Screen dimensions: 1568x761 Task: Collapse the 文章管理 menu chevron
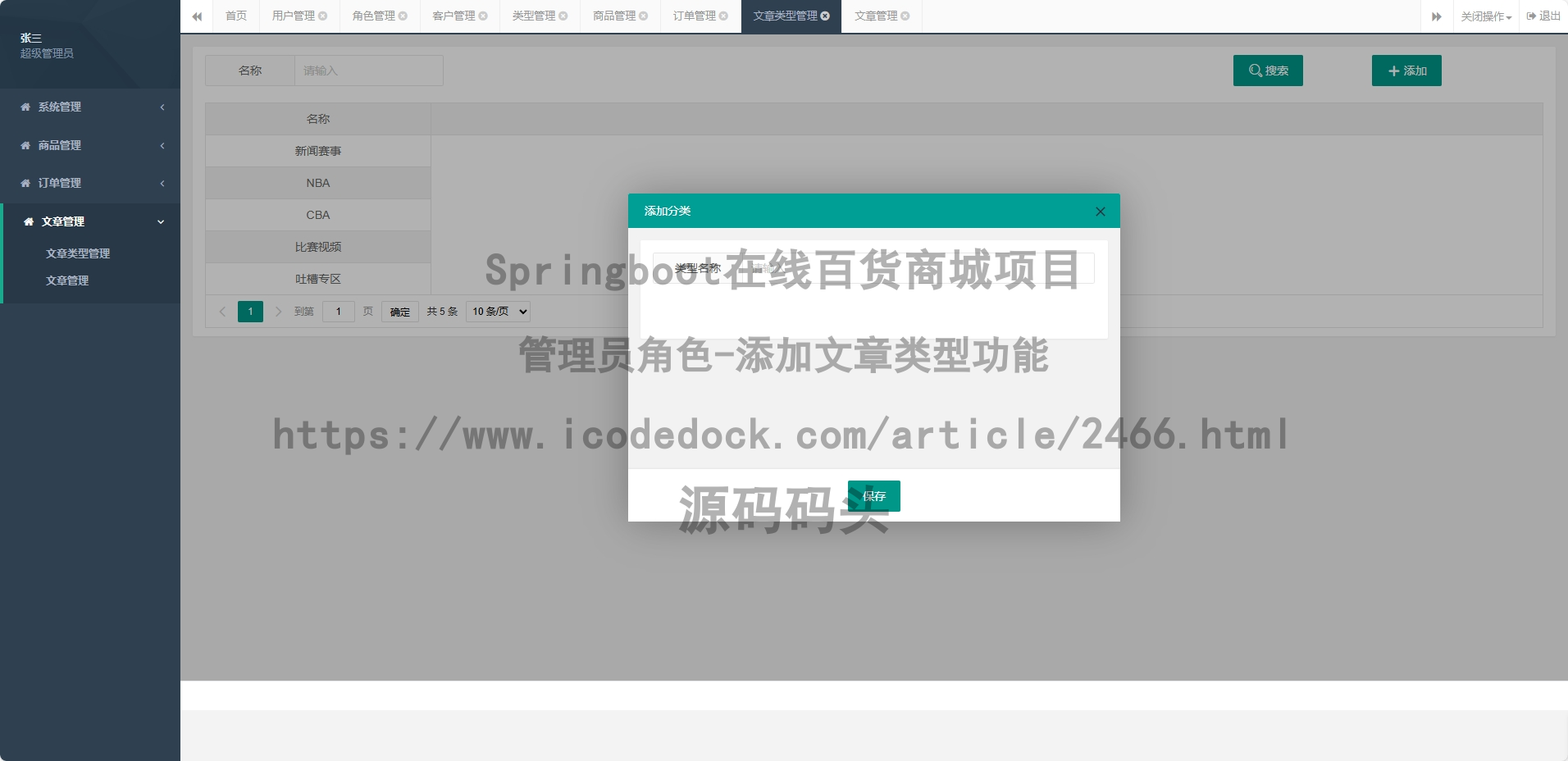[161, 221]
